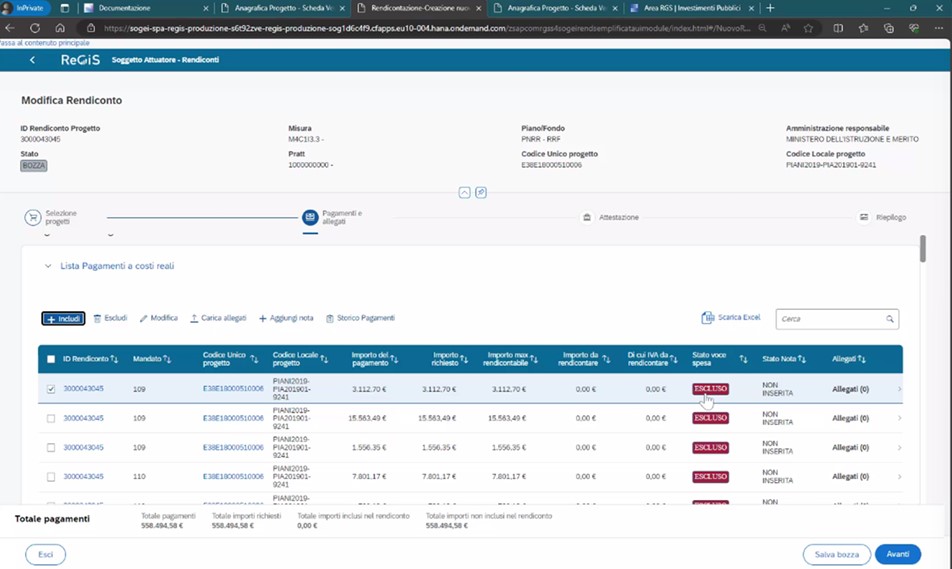952x569 pixels.
Task: Click the page vertical scrollbar
Action: tap(922, 250)
